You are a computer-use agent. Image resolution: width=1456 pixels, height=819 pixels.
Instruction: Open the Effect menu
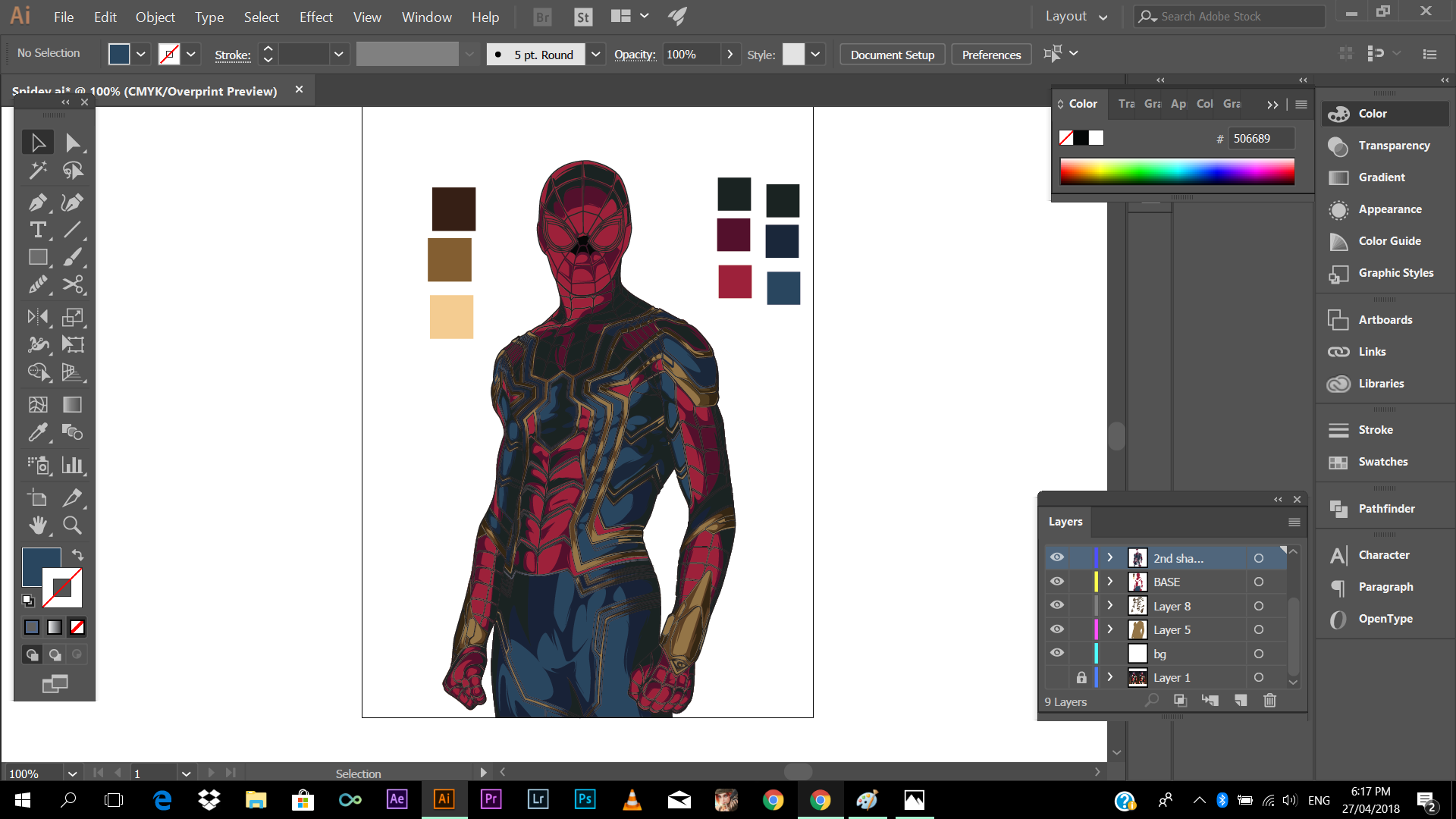315,17
